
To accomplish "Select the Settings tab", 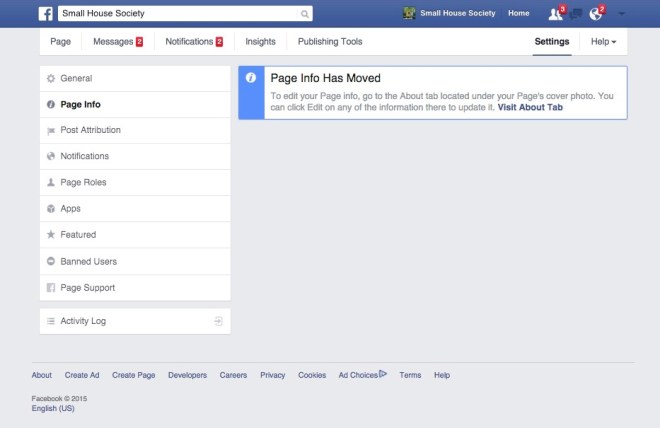I will point(552,42).
